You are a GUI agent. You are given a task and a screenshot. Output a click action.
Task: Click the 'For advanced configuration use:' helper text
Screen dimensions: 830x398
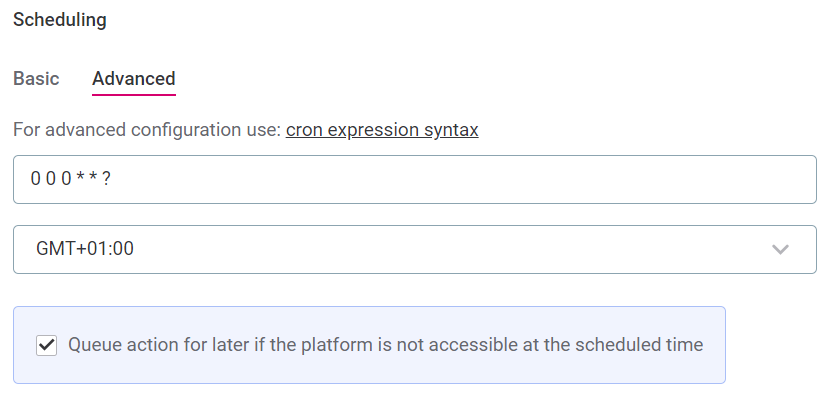point(147,130)
